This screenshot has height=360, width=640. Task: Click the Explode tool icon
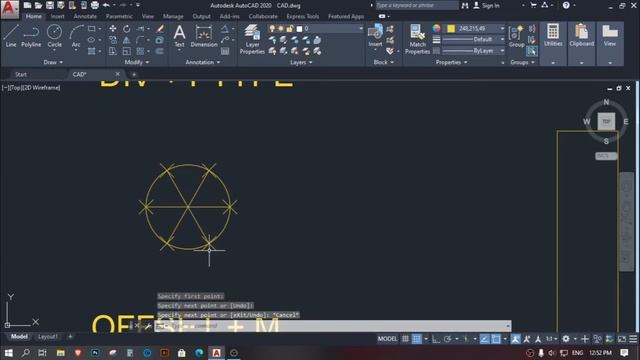(x=160, y=40)
